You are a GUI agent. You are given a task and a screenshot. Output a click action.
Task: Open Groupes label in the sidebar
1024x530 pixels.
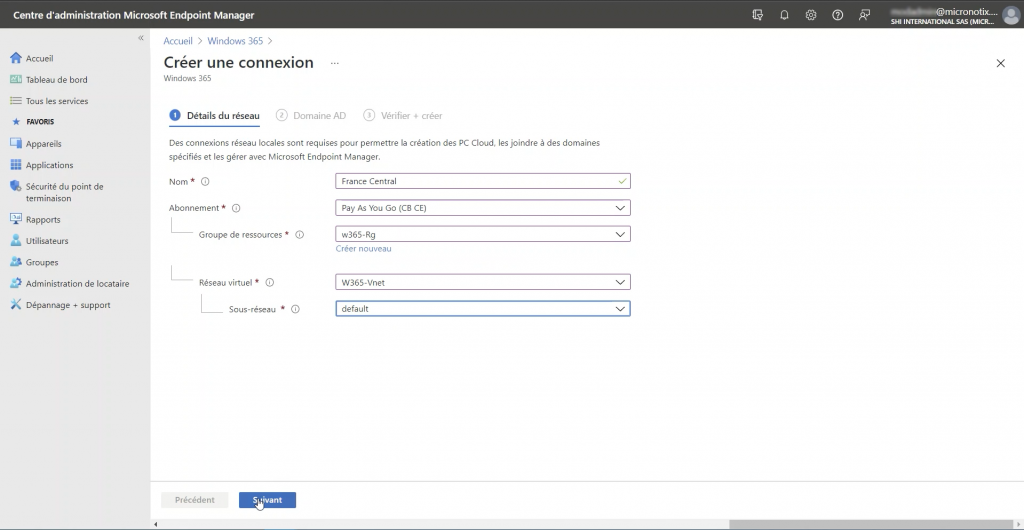(42, 262)
